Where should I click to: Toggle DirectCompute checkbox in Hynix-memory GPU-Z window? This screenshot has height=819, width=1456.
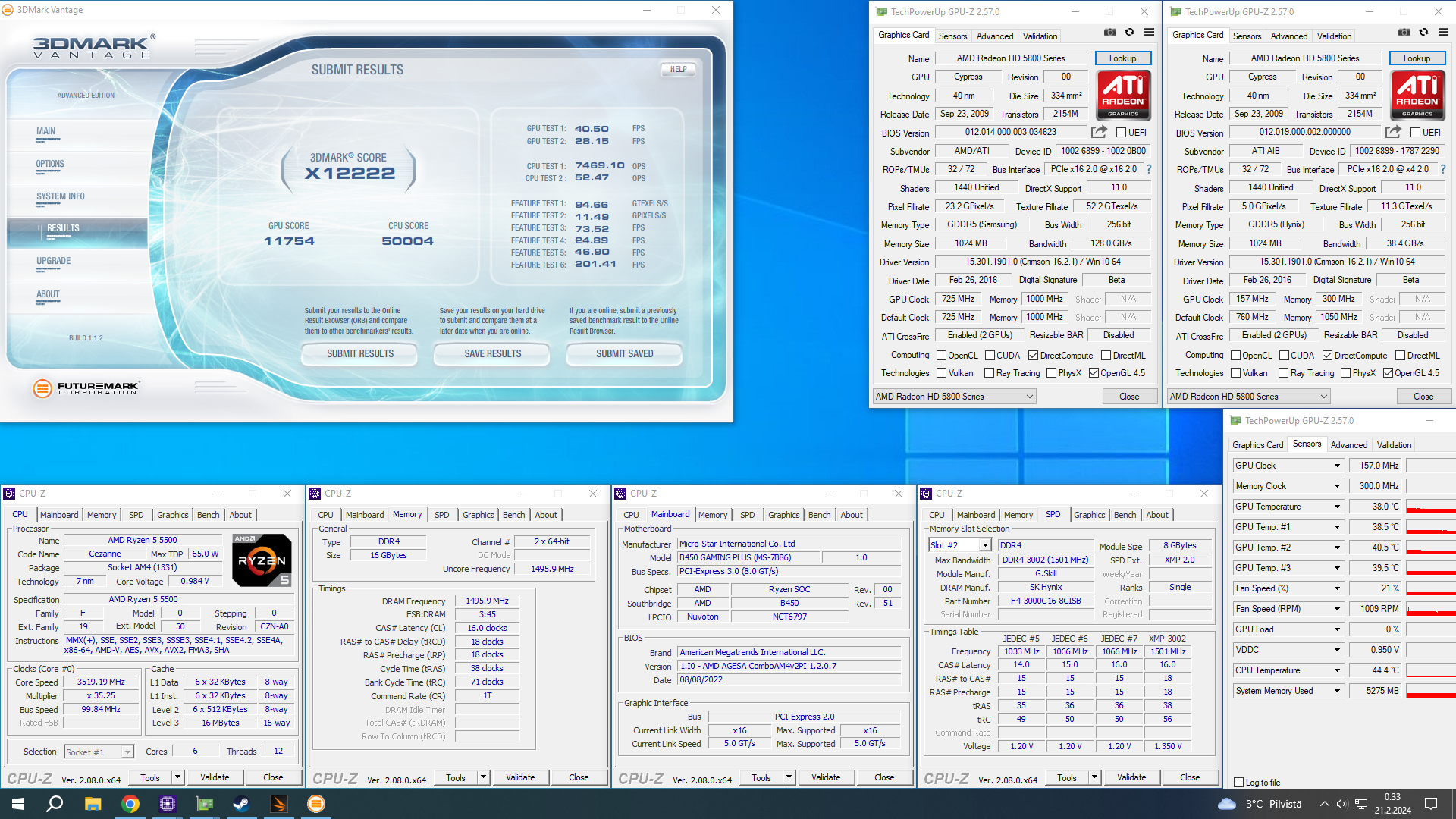1327,356
